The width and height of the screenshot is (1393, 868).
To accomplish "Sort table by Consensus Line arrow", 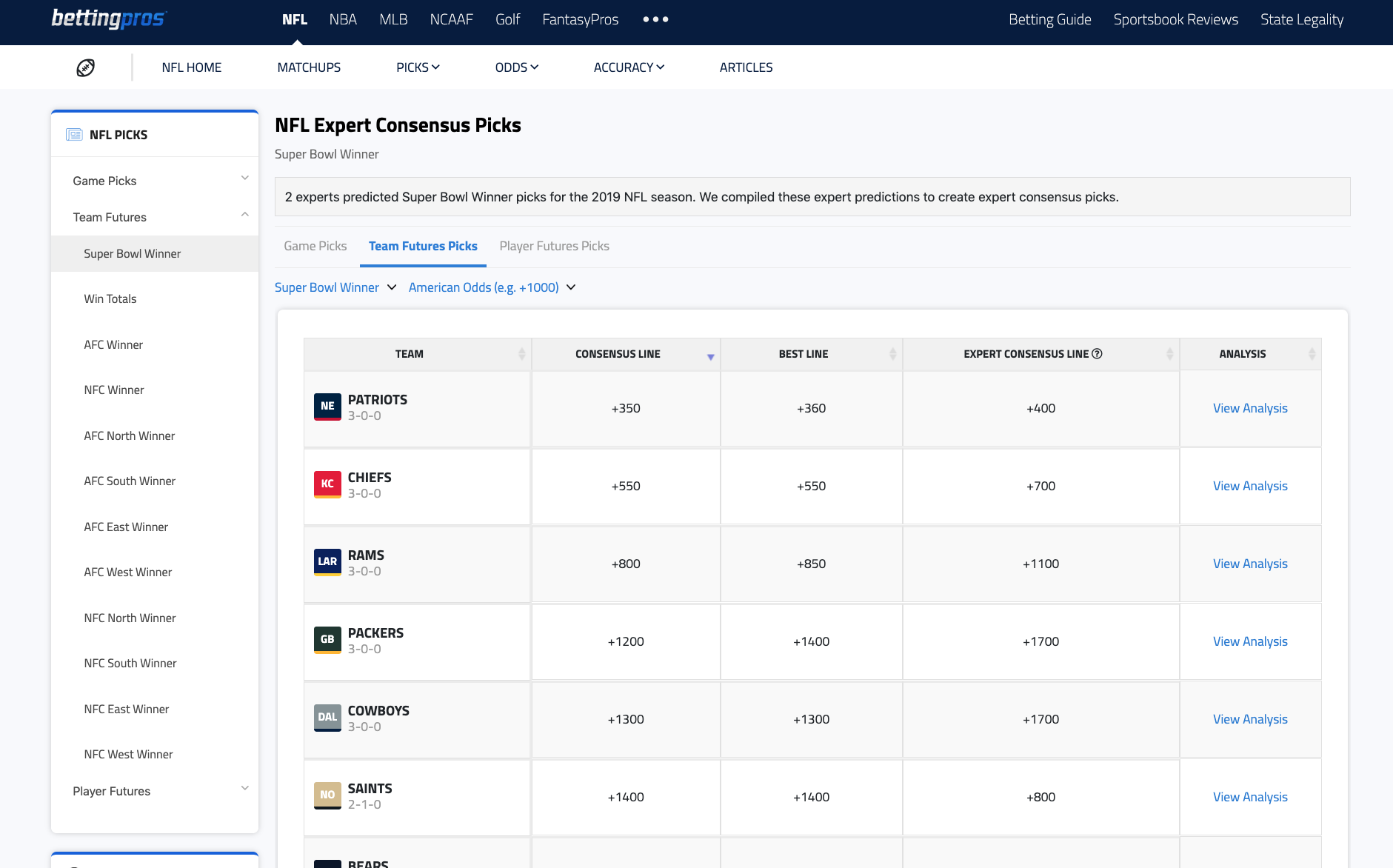I will coord(710,357).
